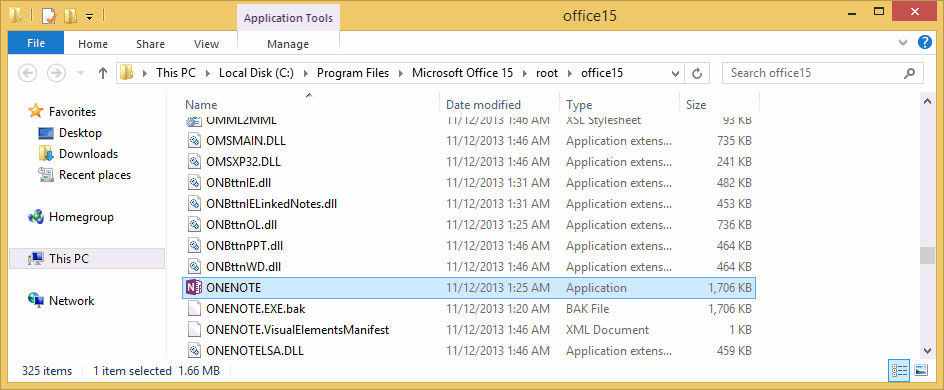Click the OMSXP32.DLL file icon

[x=193, y=162]
